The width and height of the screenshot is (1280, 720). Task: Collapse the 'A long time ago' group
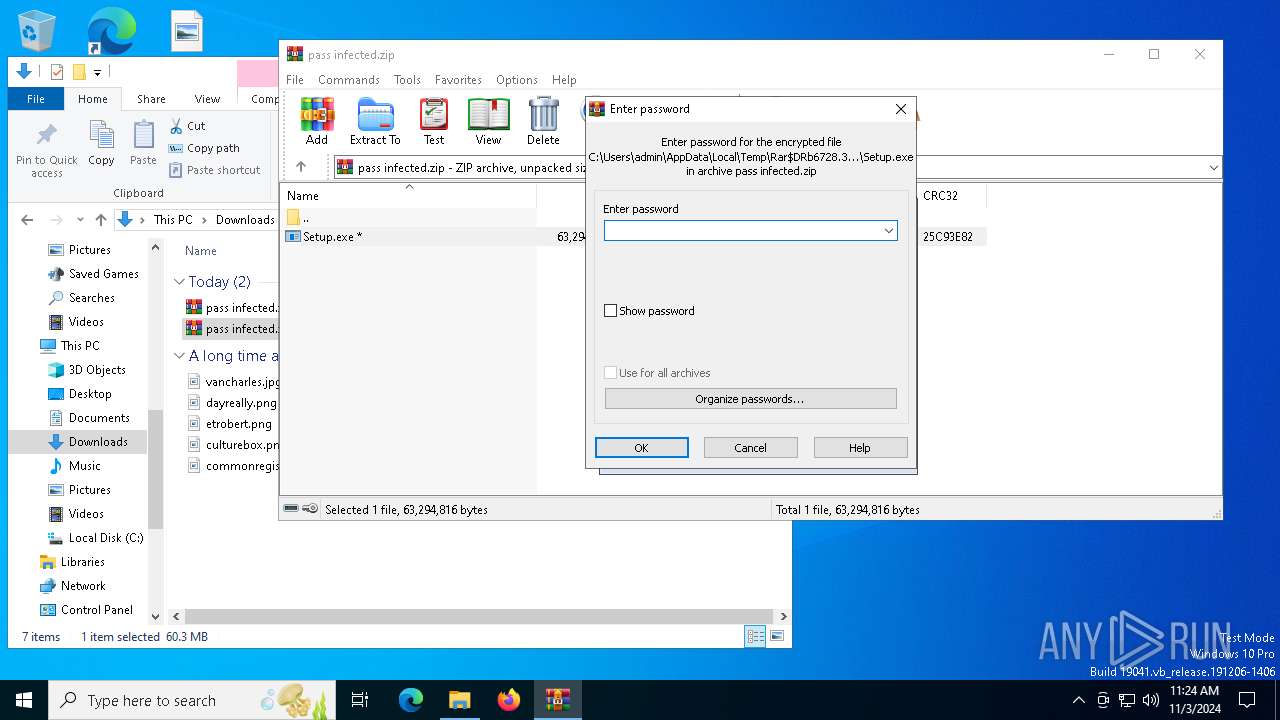[180, 356]
